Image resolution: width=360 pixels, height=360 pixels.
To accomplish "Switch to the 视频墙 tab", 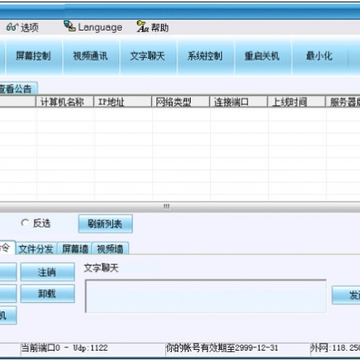I will coord(110,249).
